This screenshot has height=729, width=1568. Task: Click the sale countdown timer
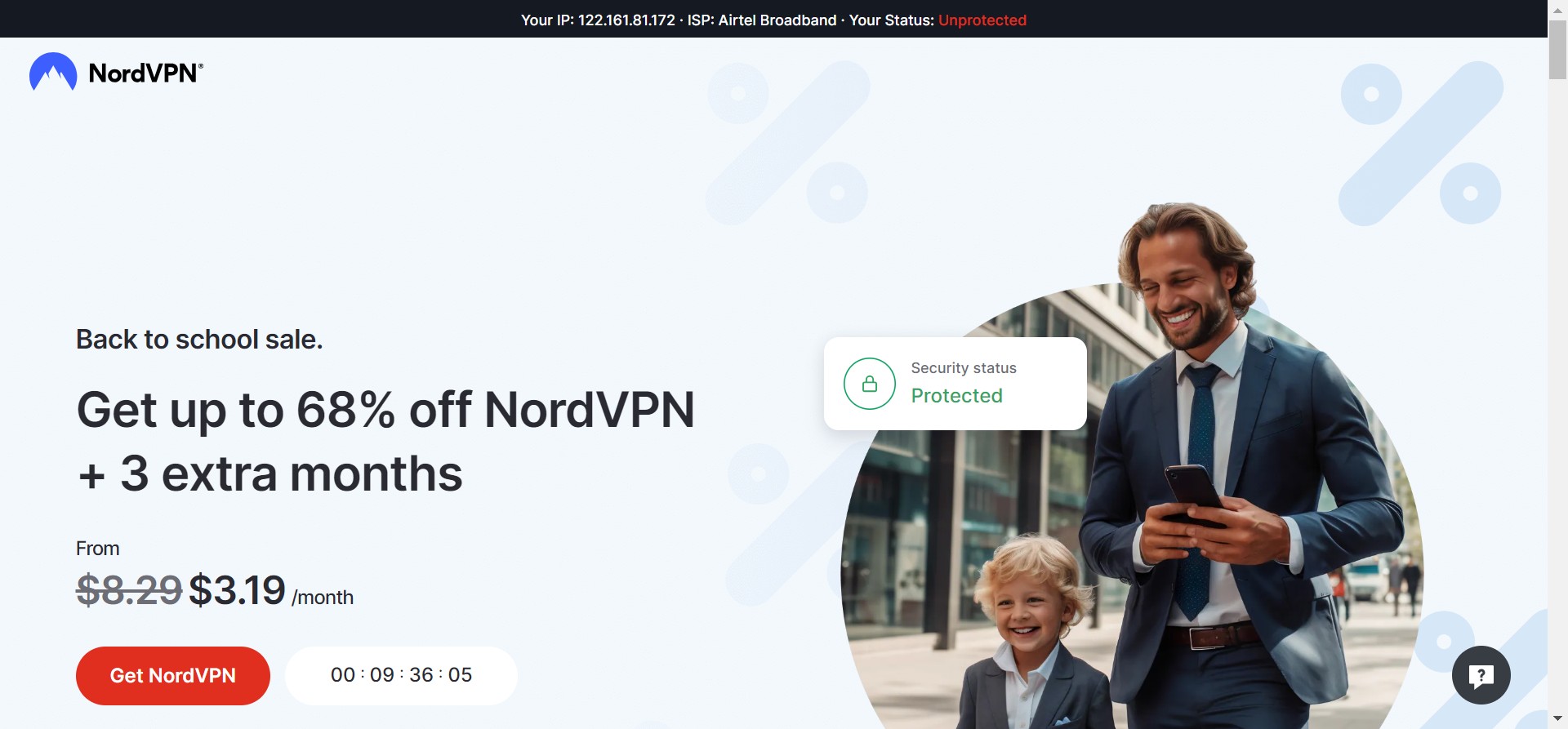coord(401,676)
